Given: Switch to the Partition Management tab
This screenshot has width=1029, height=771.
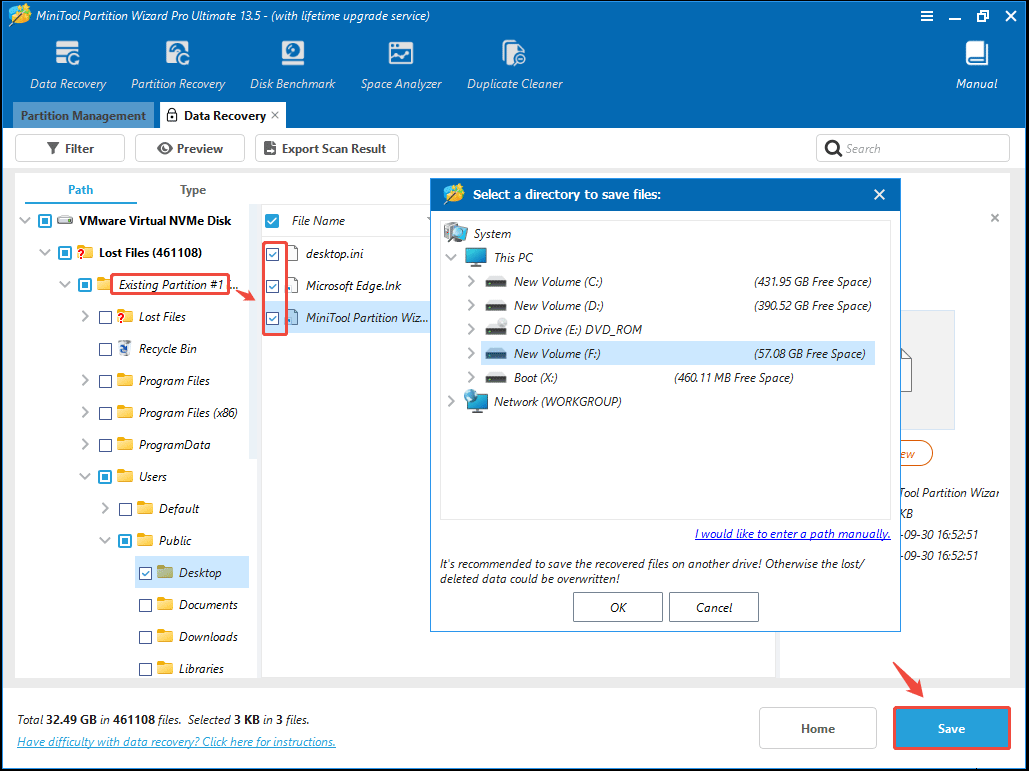Looking at the screenshot, I should coord(83,115).
